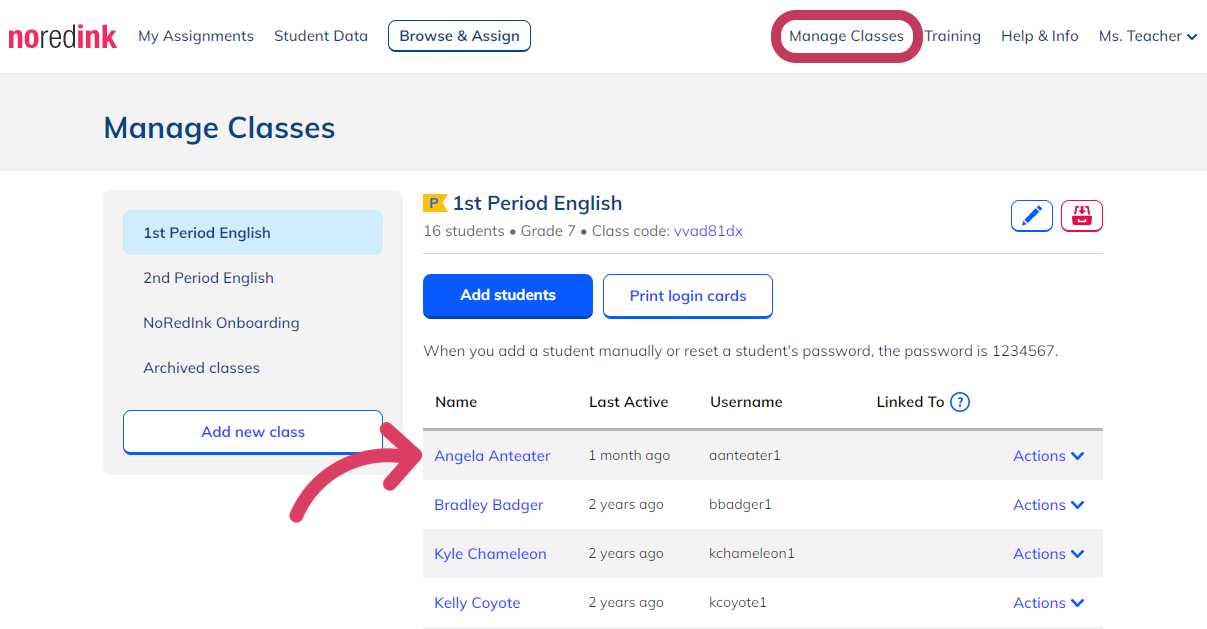This screenshot has height=629, width=1207.
Task: Open Bradley Badger's student profile
Action: tap(489, 505)
